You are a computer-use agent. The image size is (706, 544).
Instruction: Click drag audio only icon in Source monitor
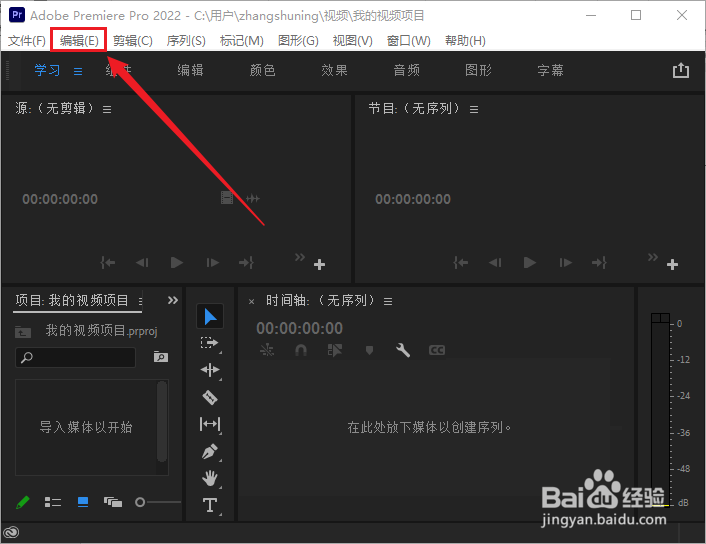(253, 198)
